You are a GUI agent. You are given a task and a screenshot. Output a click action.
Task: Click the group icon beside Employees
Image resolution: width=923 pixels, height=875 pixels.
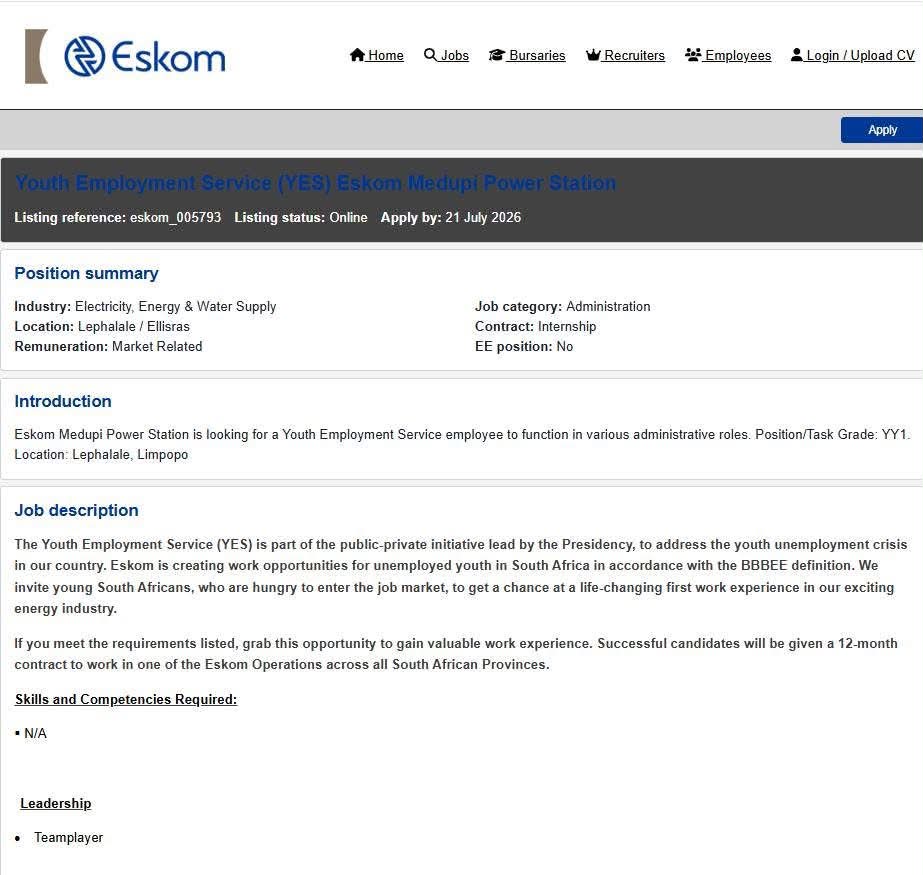point(693,55)
